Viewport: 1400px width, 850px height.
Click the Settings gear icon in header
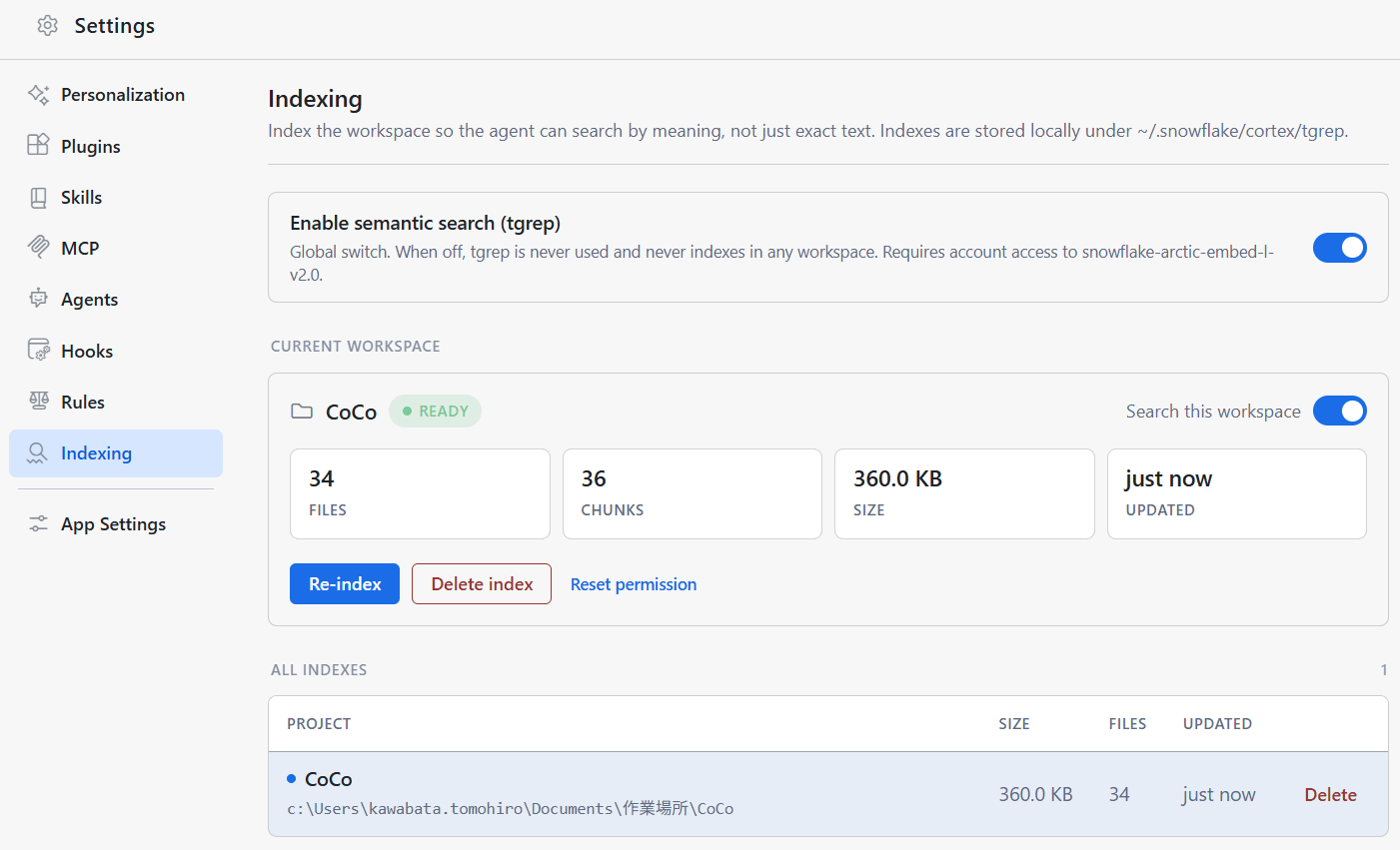coord(47,26)
